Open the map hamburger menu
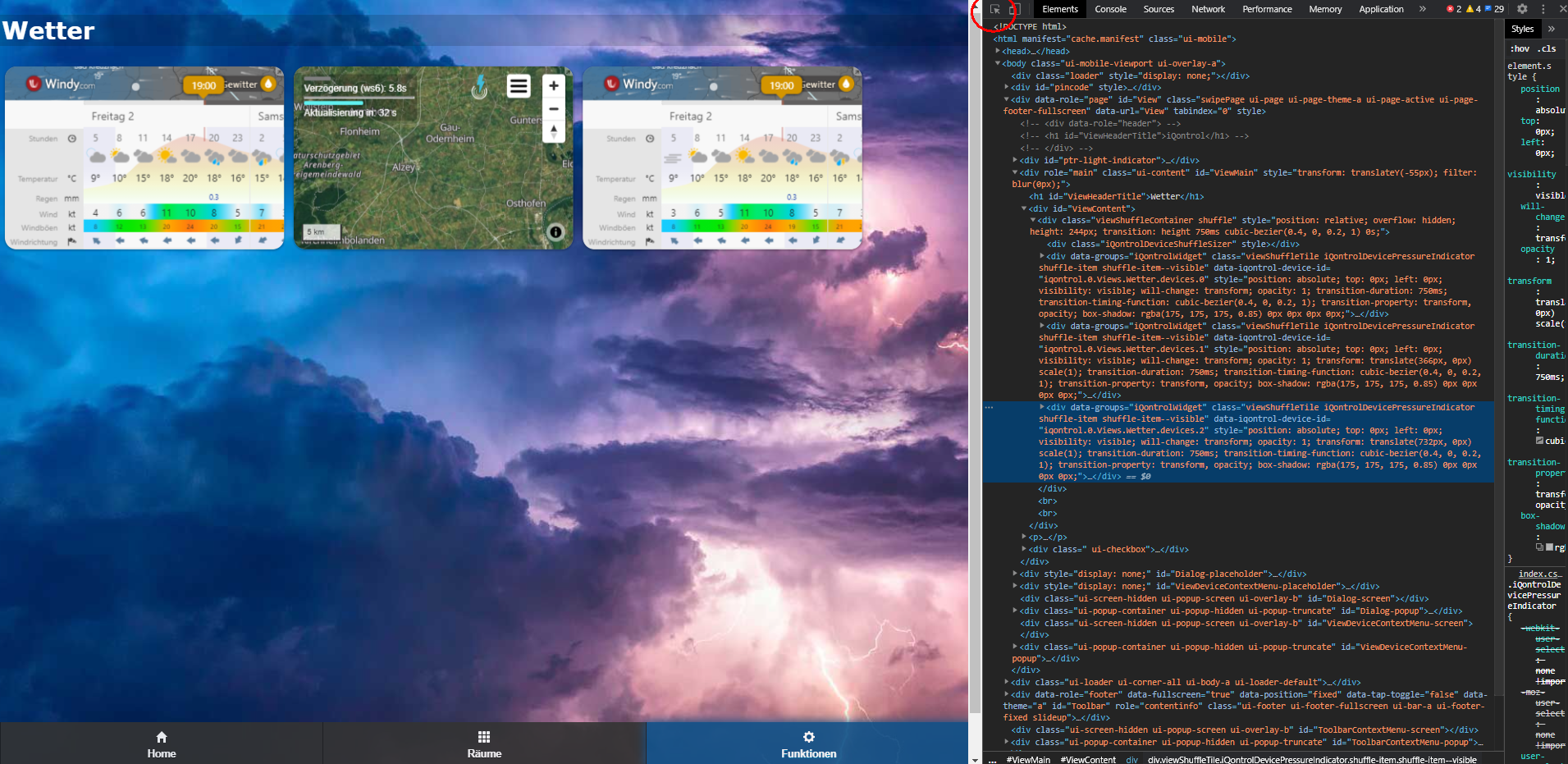Image resolution: width=1568 pixels, height=764 pixels. [519, 85]
